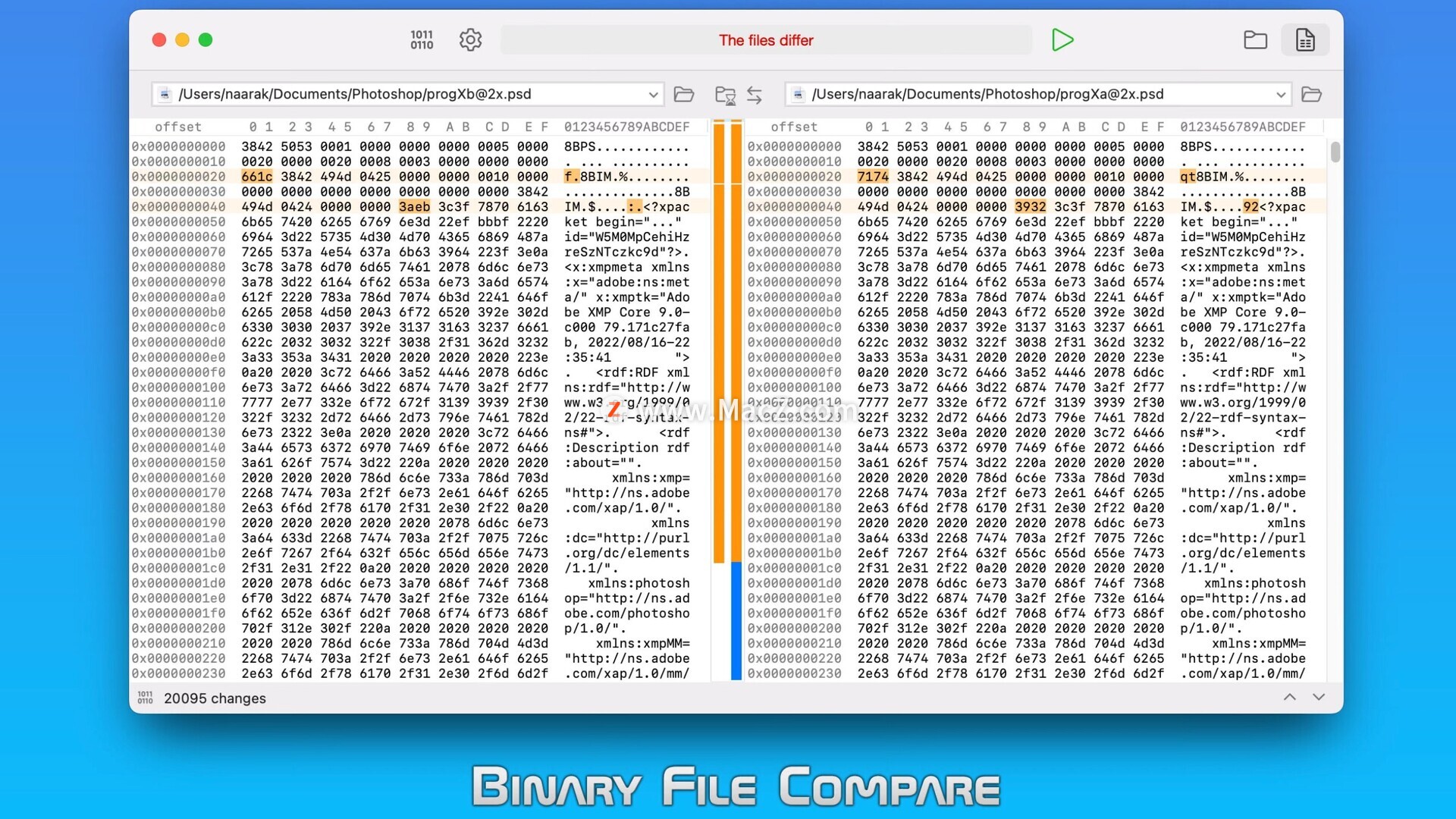Viewport: 1456px width, 819px height.
Task: Click right ASCII text ":Description rdf"
Action: [1243, 447]
